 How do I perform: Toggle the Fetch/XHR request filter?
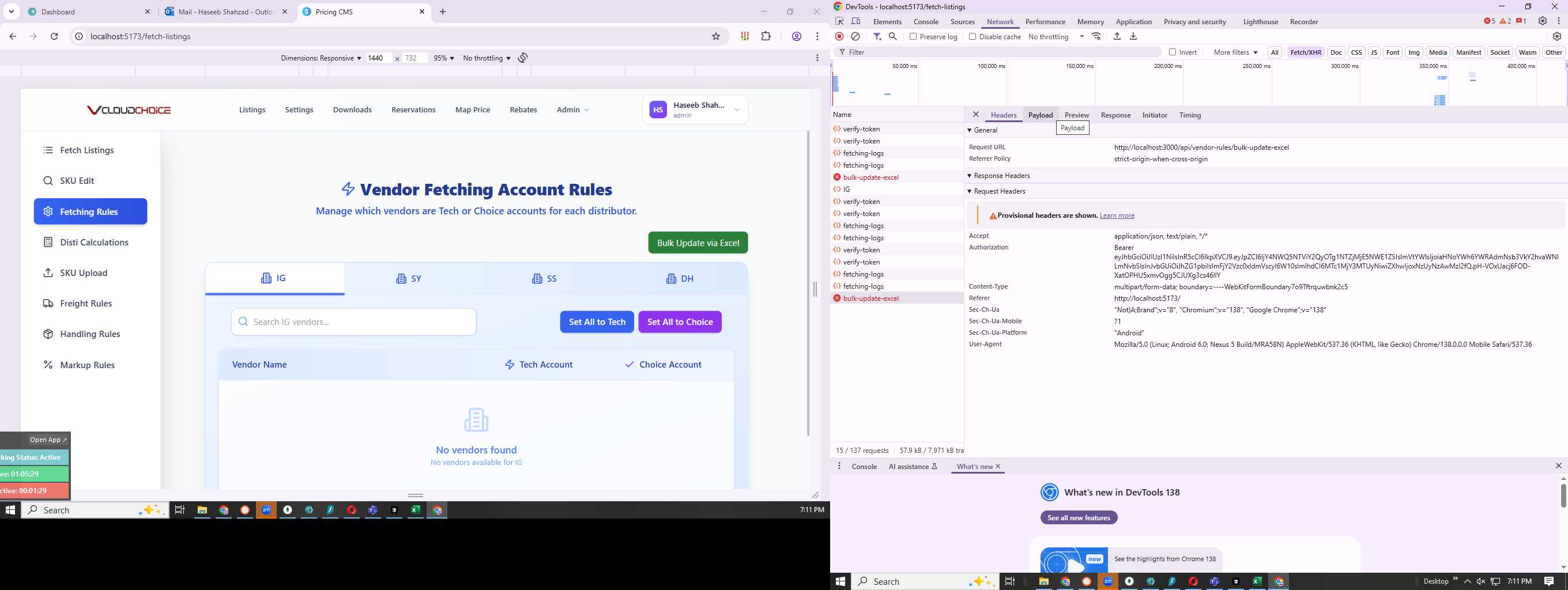coord(1306,52)
